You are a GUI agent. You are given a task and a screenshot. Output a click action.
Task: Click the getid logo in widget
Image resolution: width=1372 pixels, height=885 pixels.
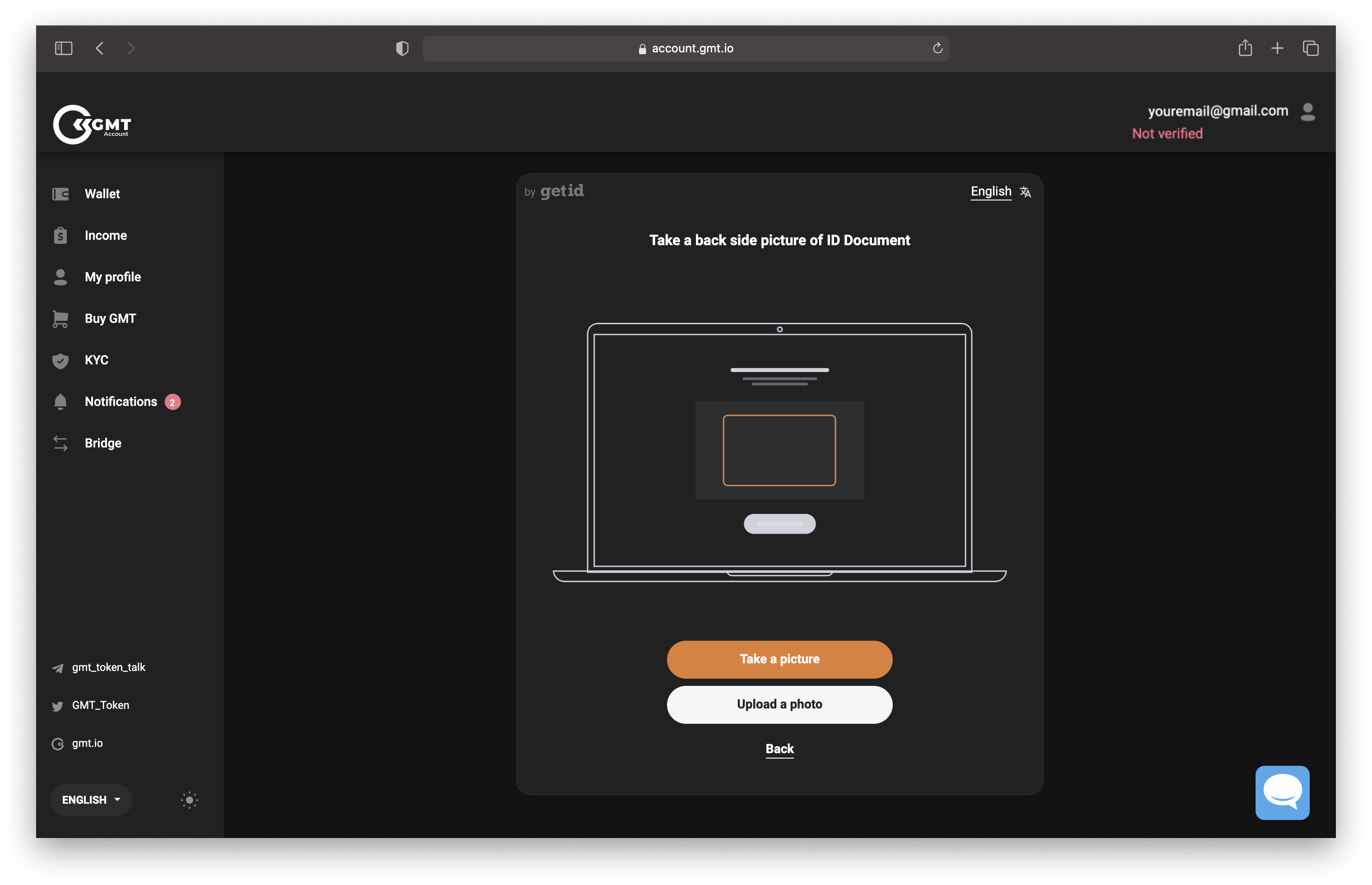(562, 191)
